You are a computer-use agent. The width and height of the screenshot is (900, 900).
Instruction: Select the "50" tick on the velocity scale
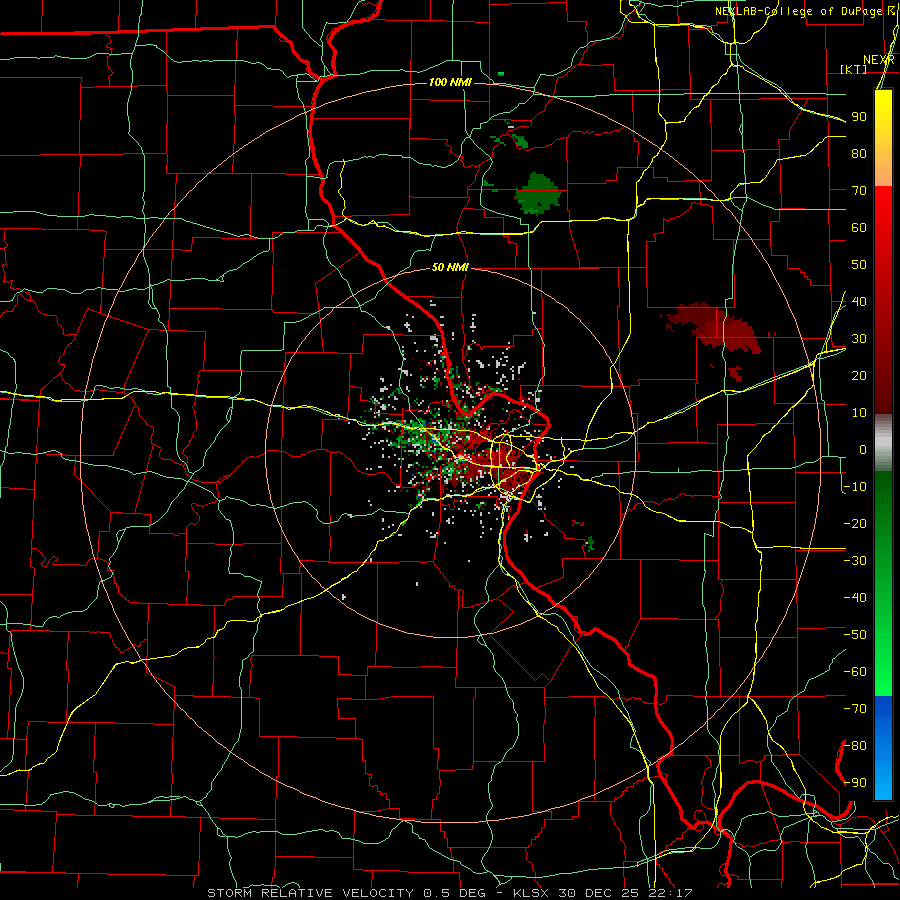point(859,265)
